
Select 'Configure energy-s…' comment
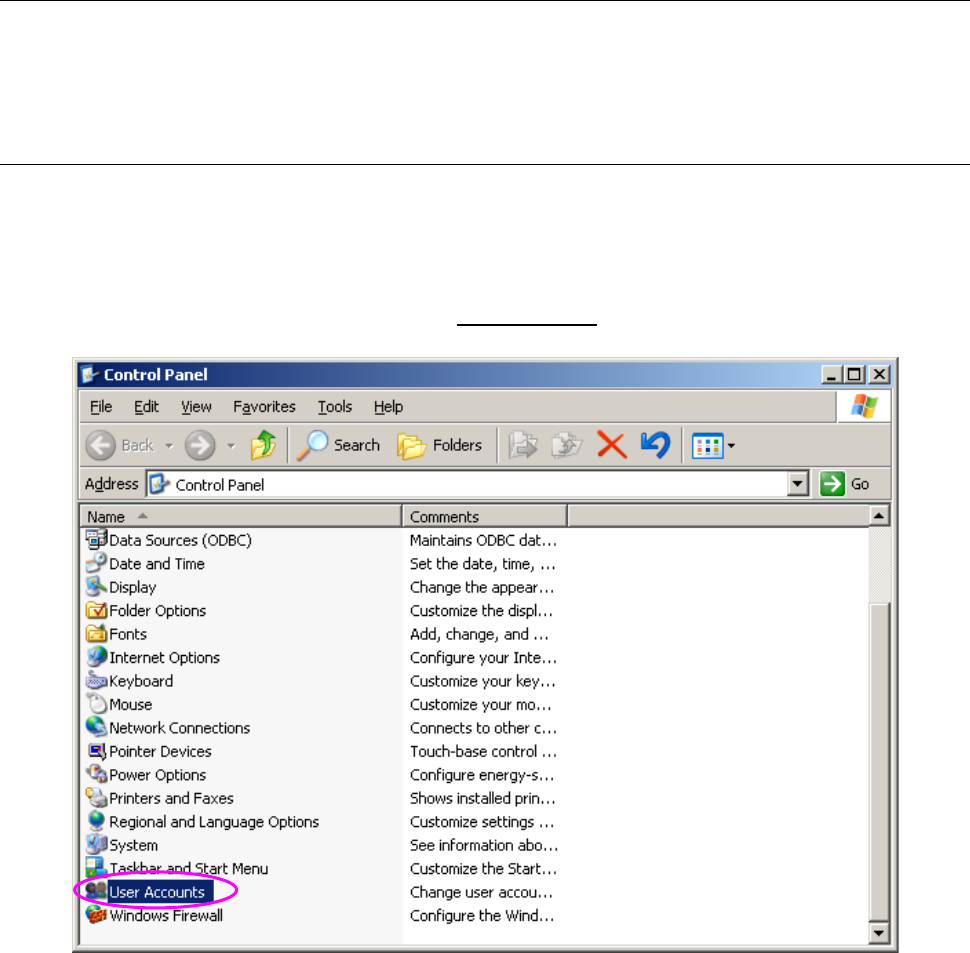click(482, 775)
